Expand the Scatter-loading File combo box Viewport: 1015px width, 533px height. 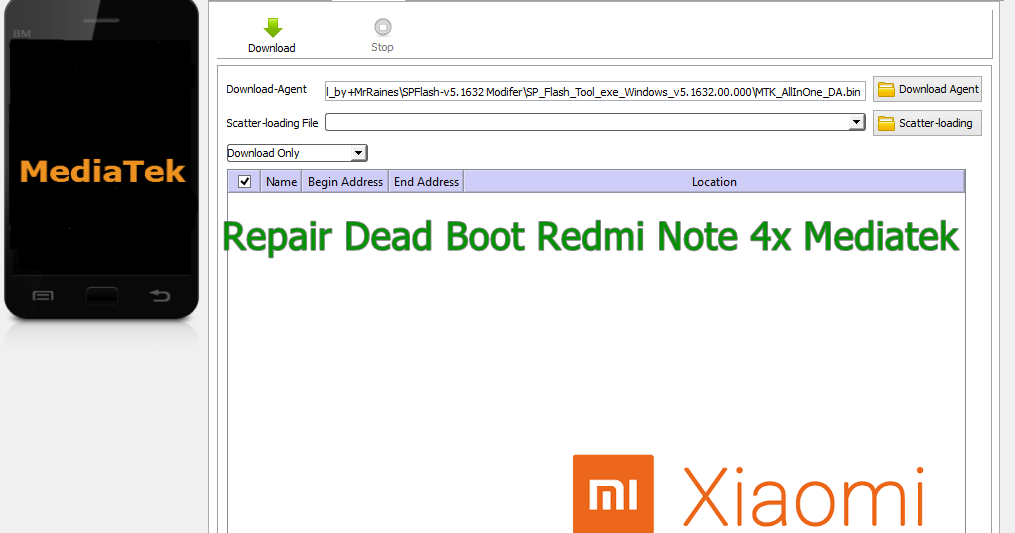point(856,122)
